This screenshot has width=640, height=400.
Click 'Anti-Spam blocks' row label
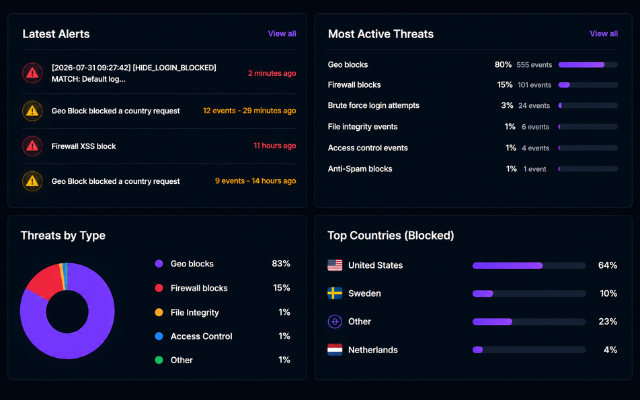[x=360, y=169]
